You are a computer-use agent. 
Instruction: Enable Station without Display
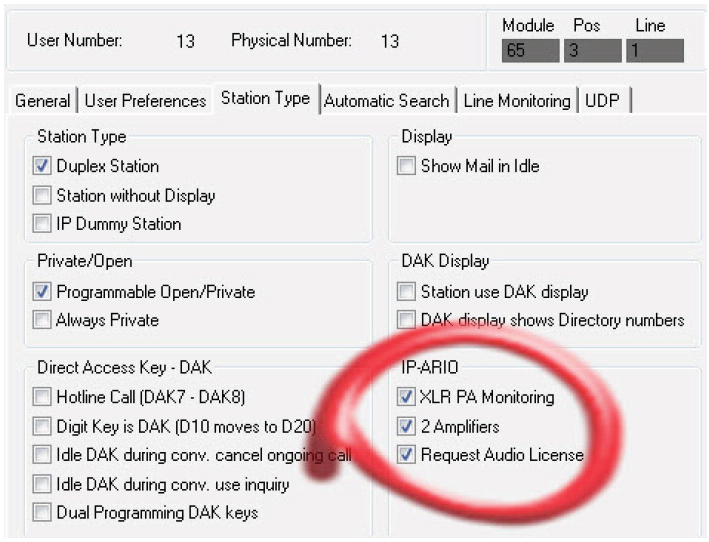(x=42, y=195)
